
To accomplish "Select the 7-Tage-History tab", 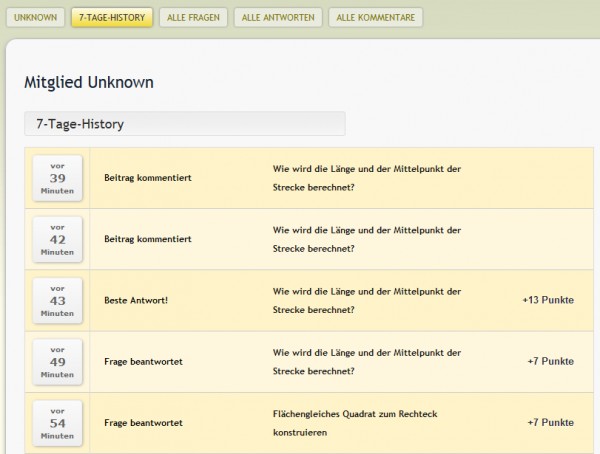I will (112, 17).
